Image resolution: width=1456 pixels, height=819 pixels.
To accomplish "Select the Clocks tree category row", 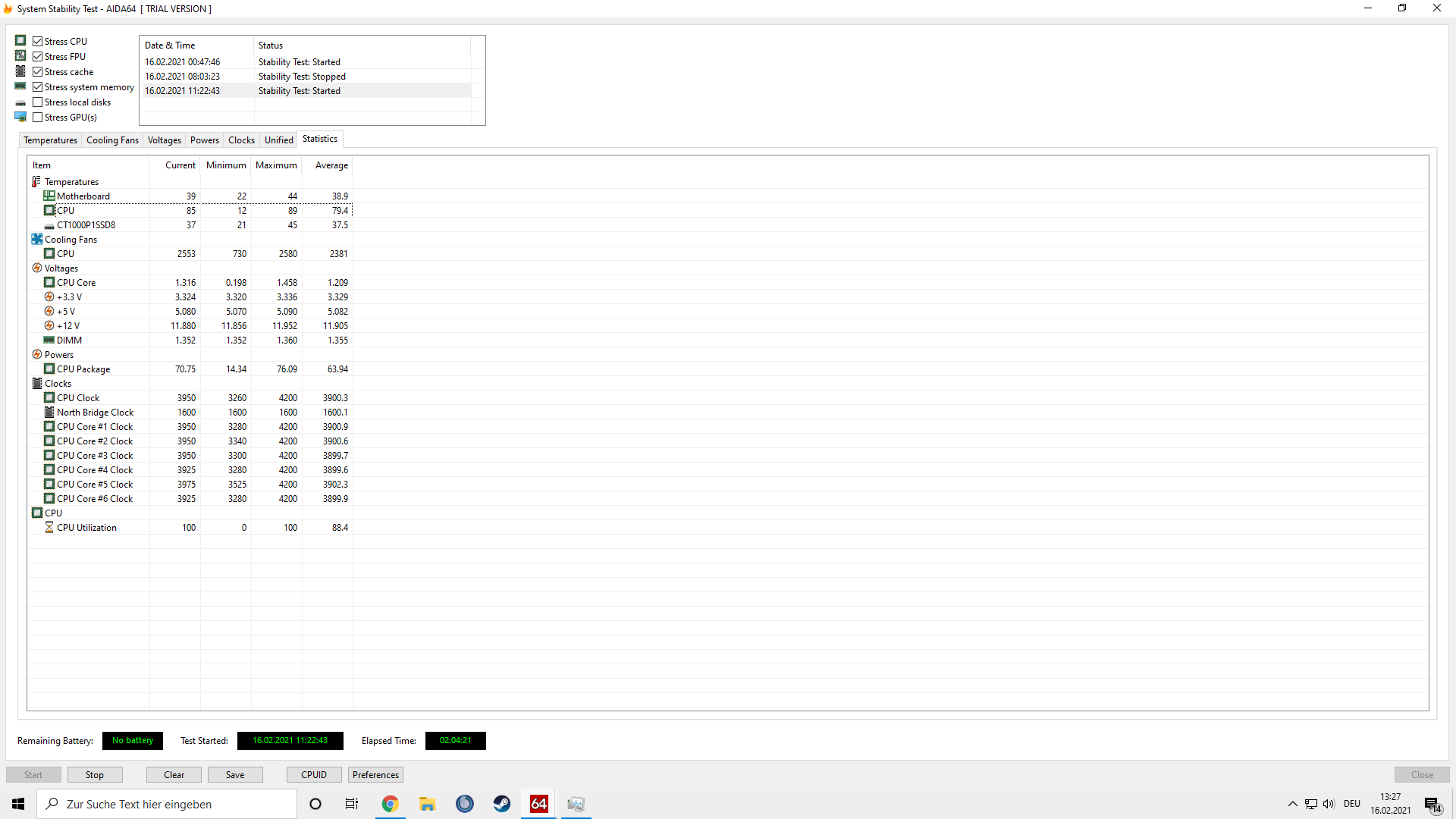I will point(58,384).
